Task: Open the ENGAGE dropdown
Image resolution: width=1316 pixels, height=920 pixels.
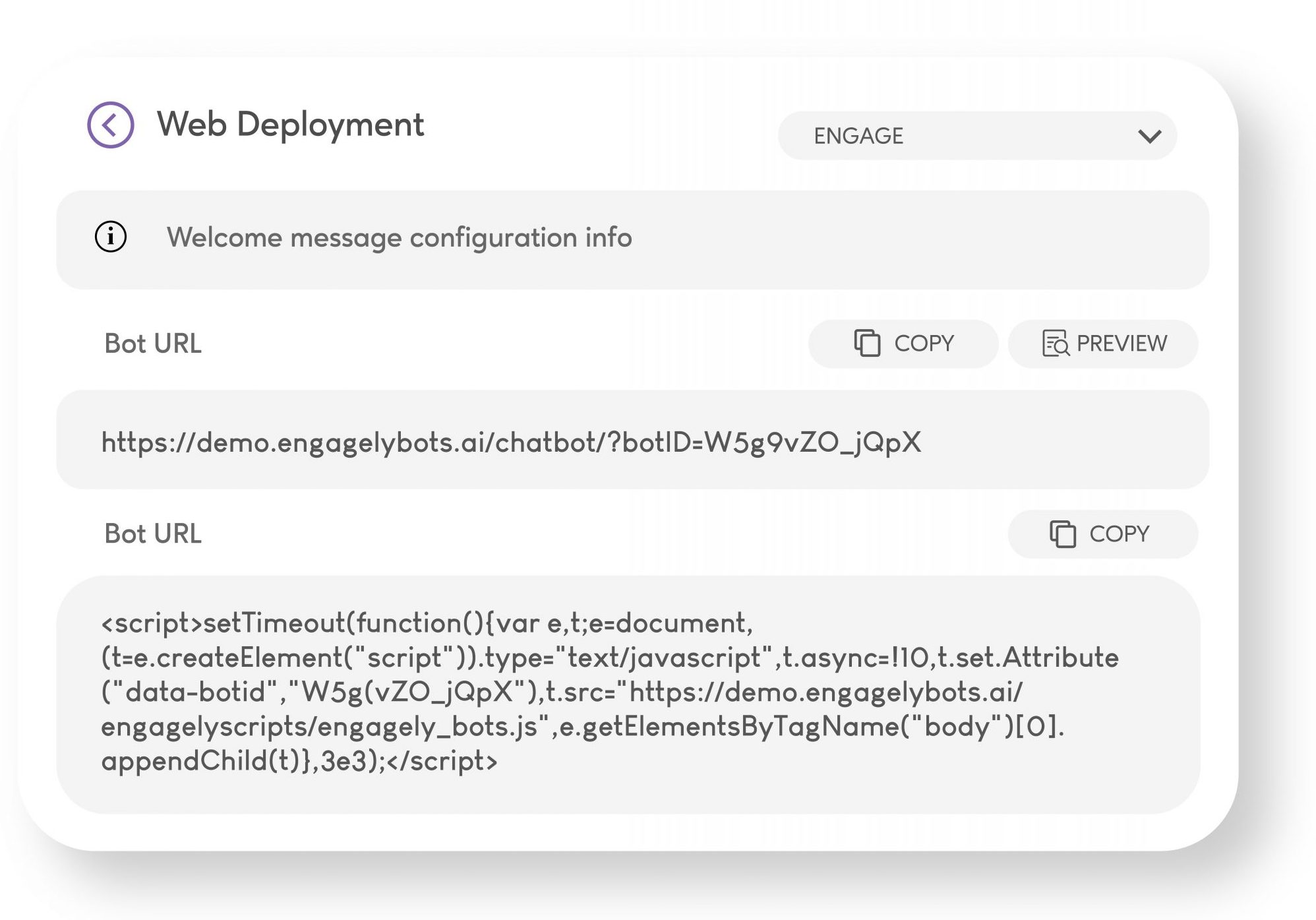Action: point(977,135)
